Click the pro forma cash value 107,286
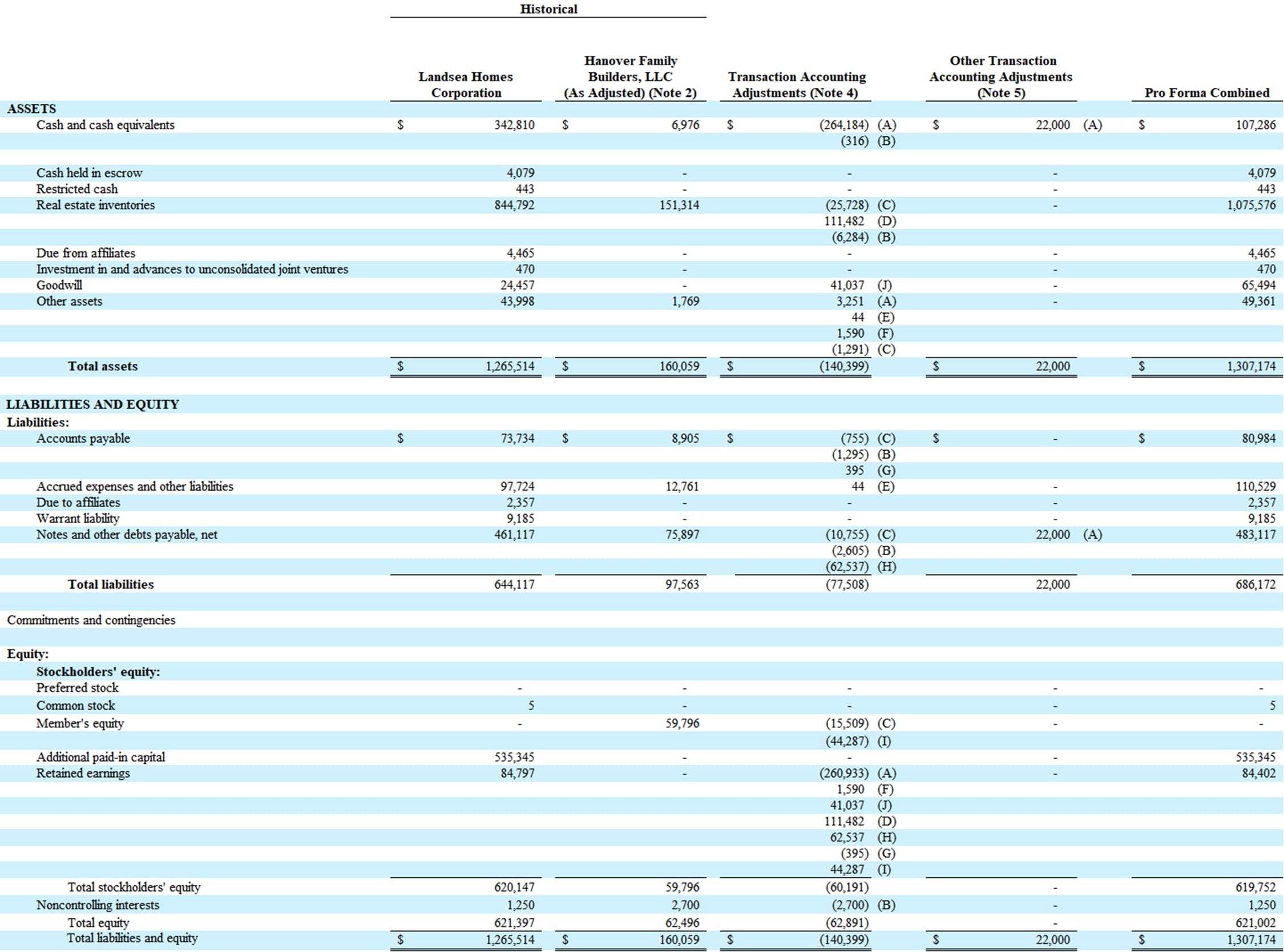The image size is (1284, 952). pos(1255,125)
